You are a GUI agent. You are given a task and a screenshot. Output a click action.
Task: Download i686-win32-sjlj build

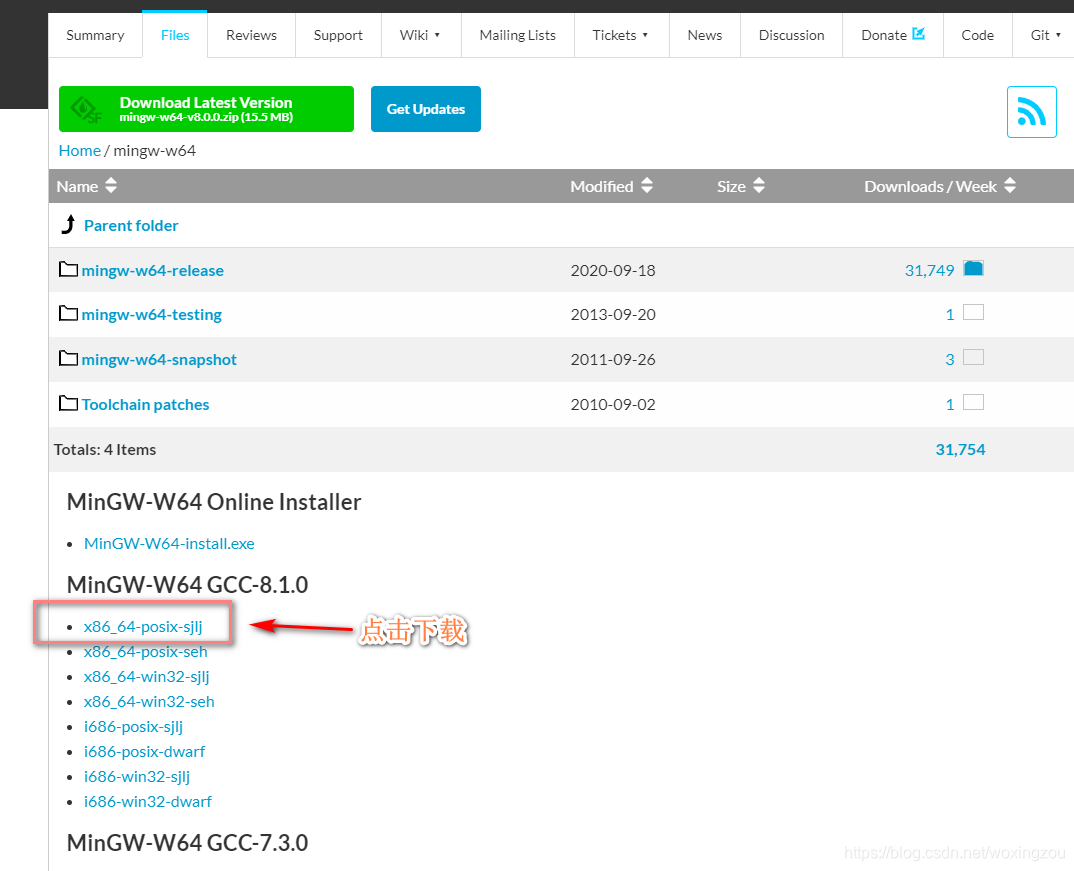(x=136, y=777)
